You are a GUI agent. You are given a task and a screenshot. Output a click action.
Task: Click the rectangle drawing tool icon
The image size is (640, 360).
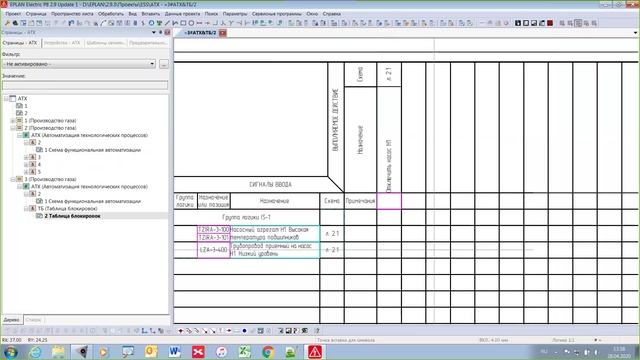click(x=183, y=23)
